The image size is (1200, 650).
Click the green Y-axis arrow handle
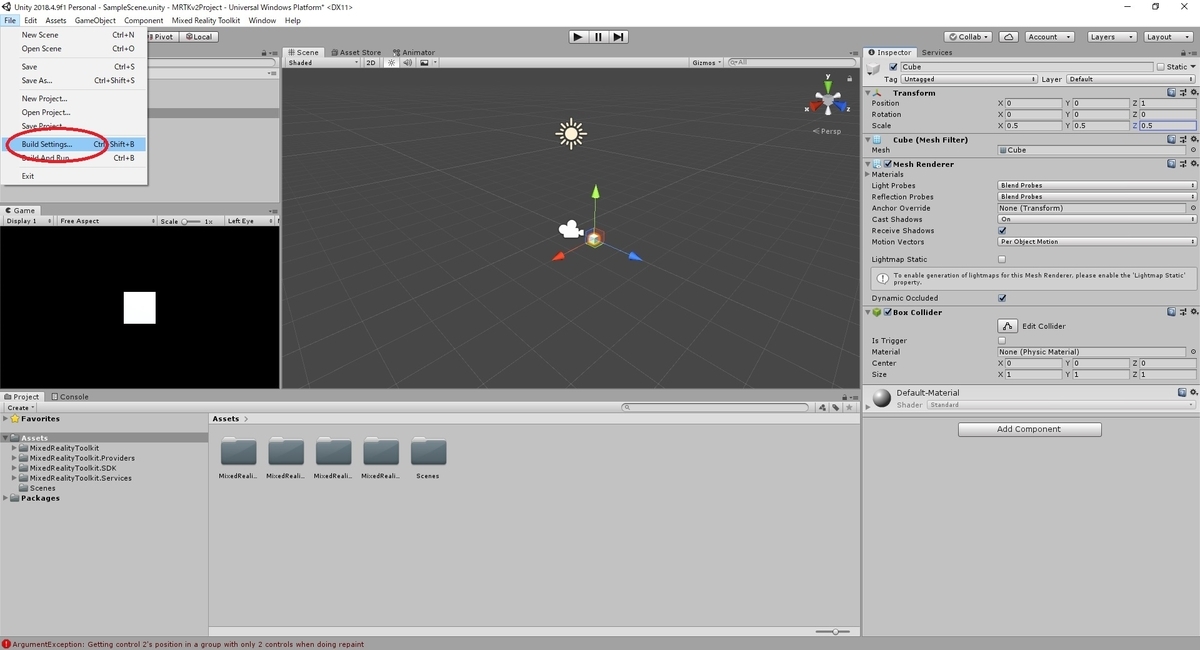click(595, 193)
